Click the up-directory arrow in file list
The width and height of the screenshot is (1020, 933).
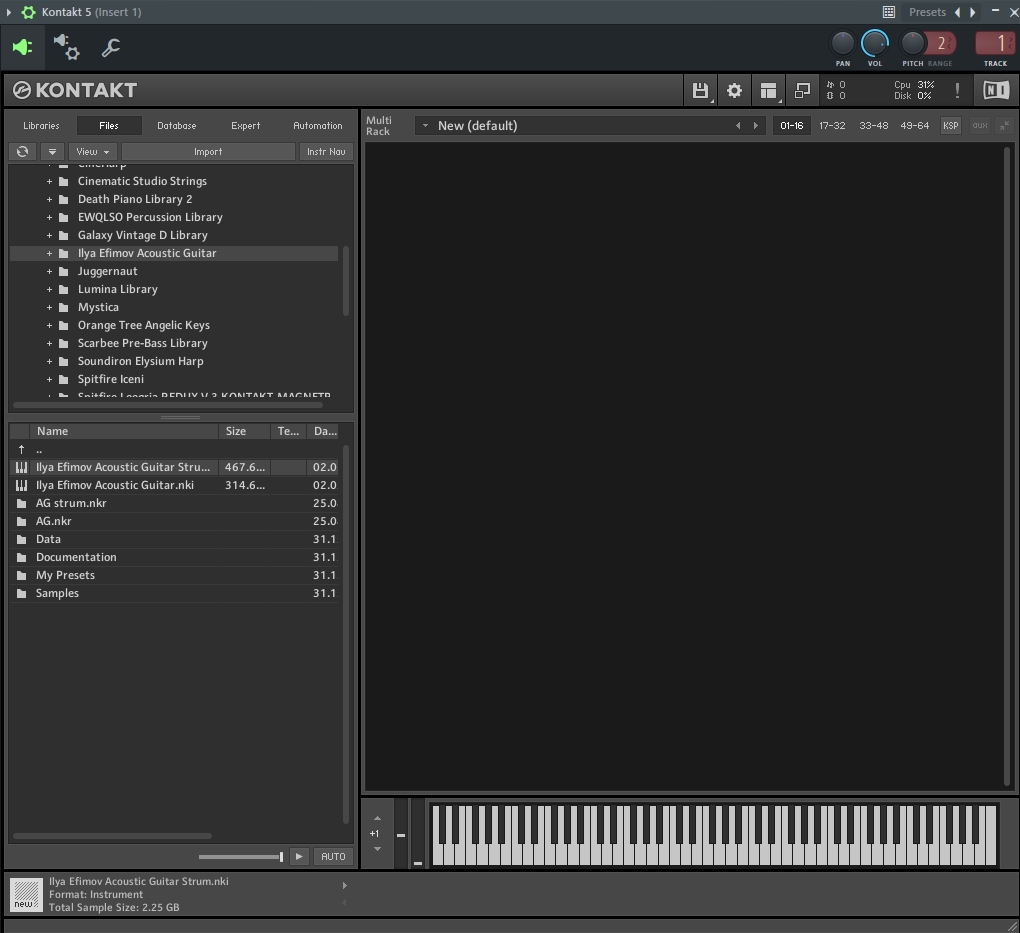tap(21, 450)
